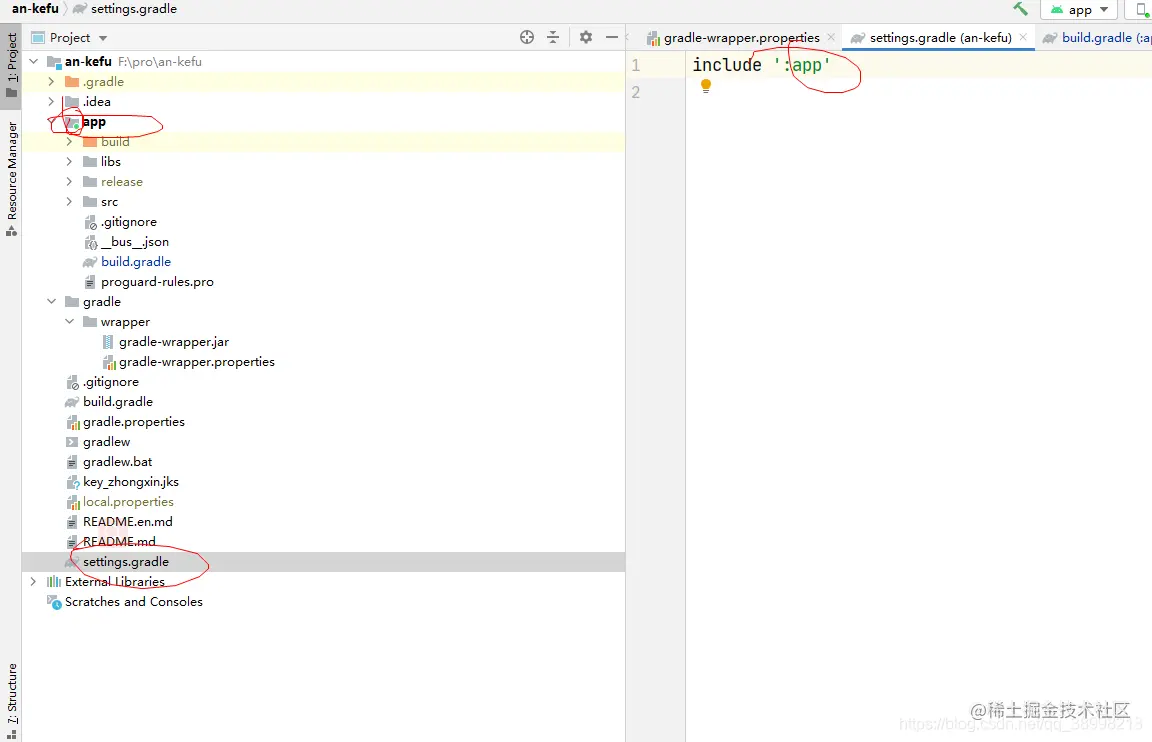This screenshot has height=742, width=1152.
Task: Click the Select Opened File target icon
Action: [527, 37]
